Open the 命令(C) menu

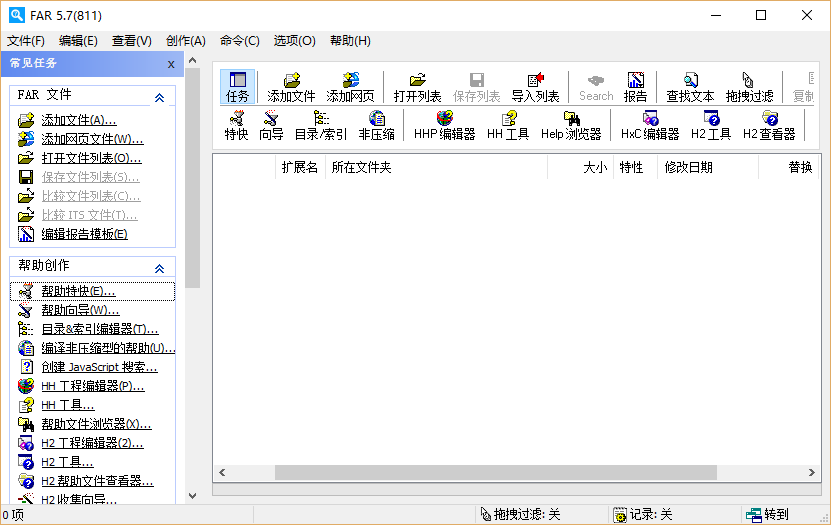pyautogui.click(x=240, y=41)
